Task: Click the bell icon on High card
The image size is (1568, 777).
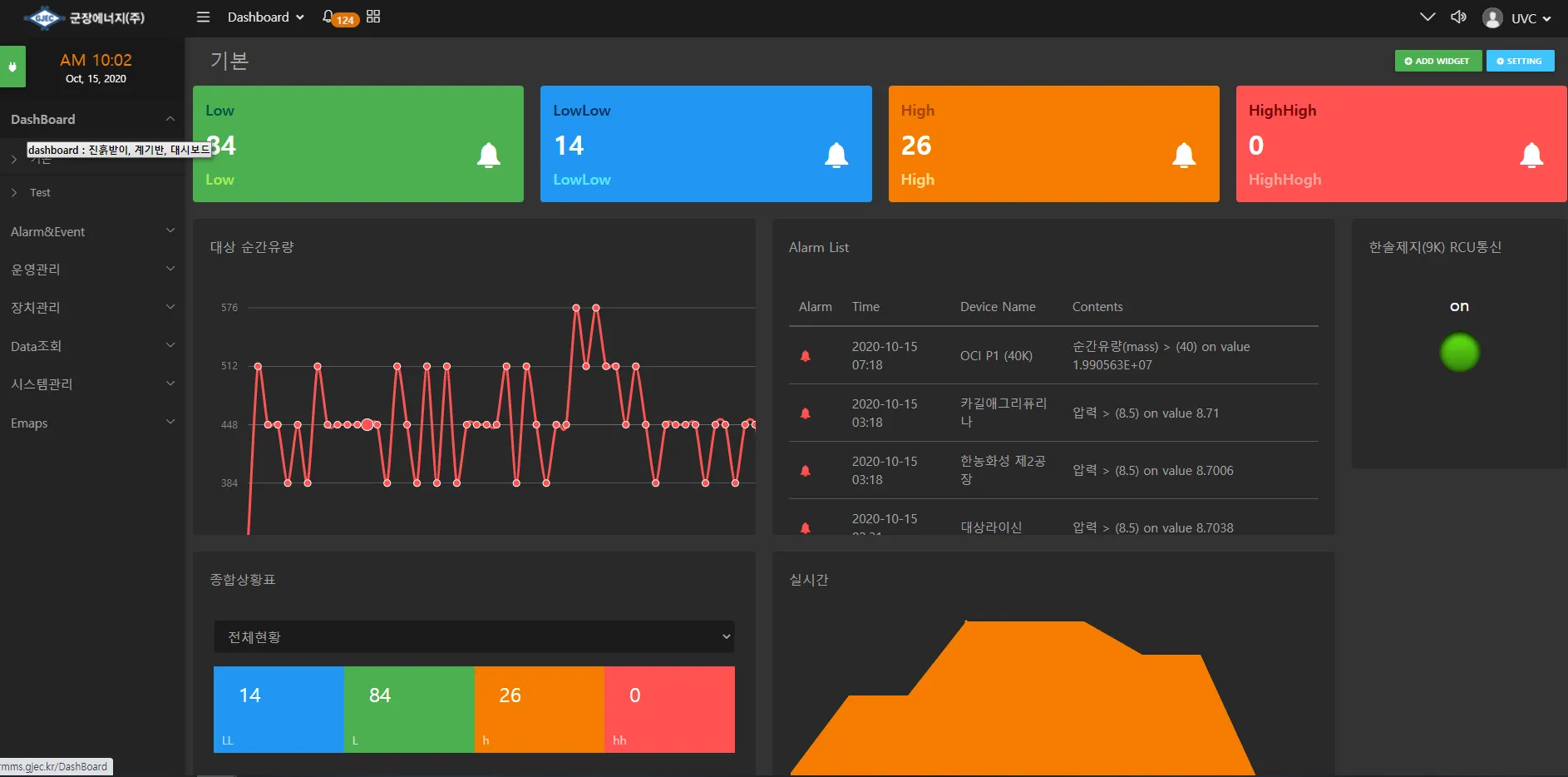Action: pyautogui.click(x=1184, y=155)
